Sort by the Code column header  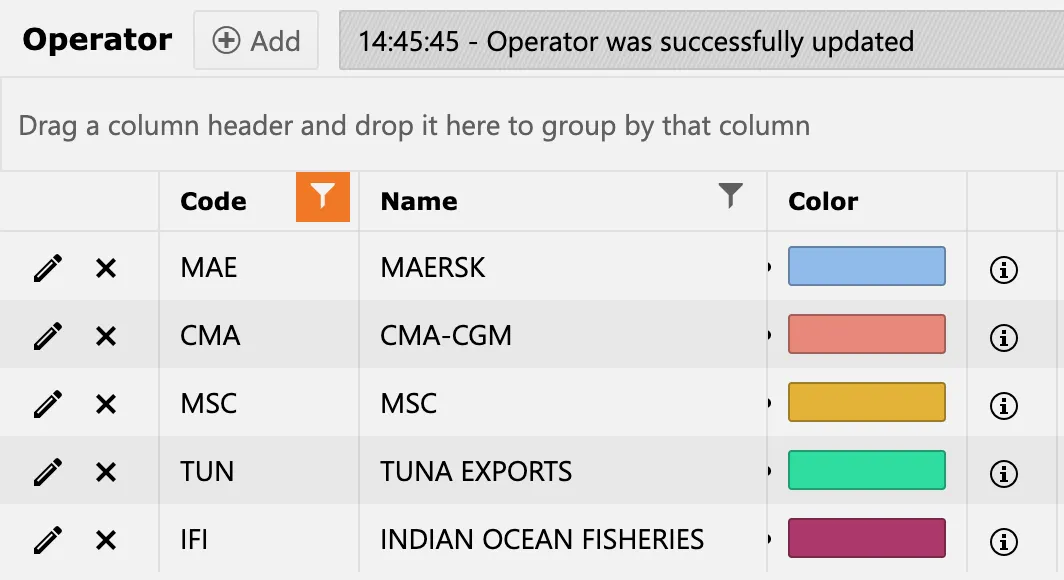[x=213, y=201]
